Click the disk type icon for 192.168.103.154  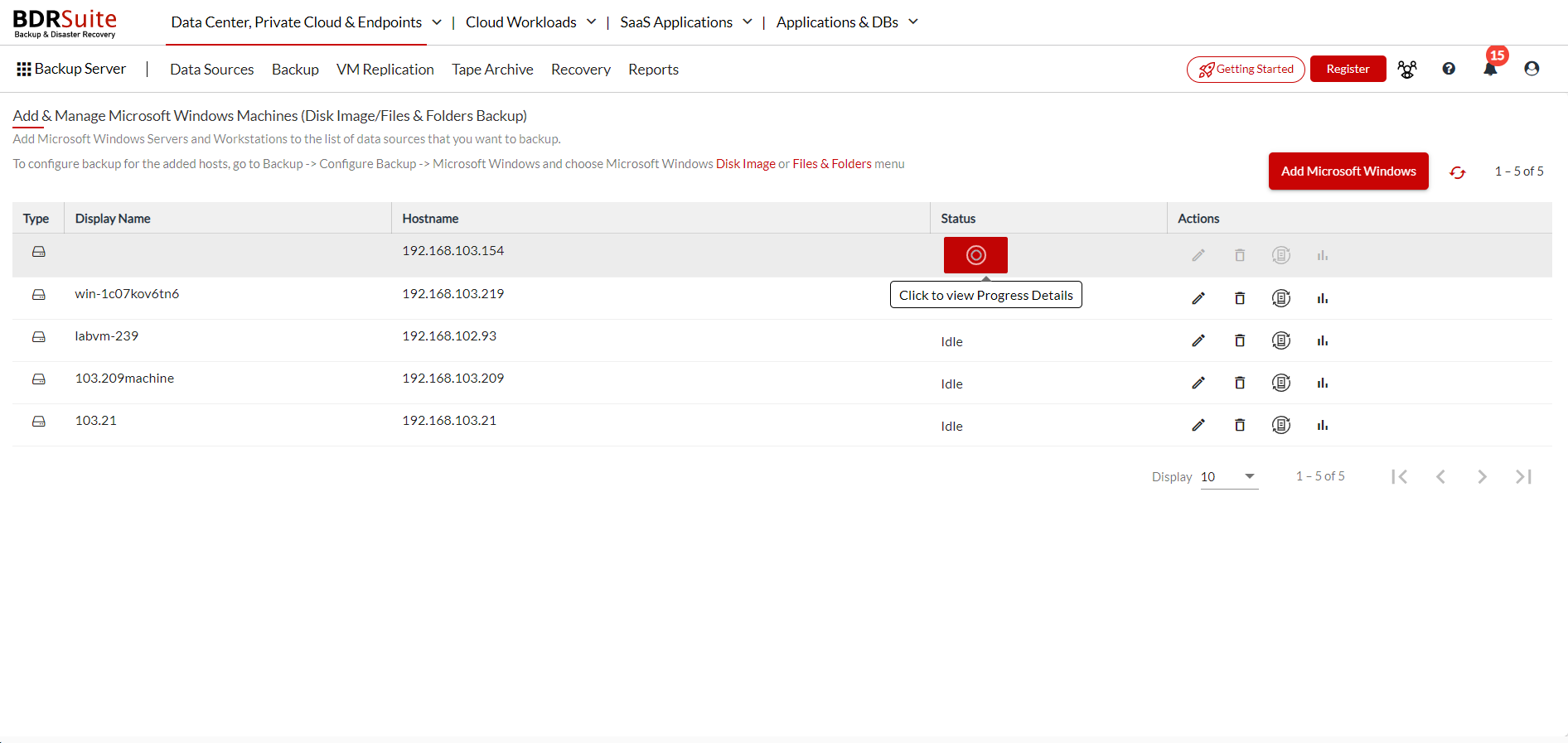coord(39,251)
